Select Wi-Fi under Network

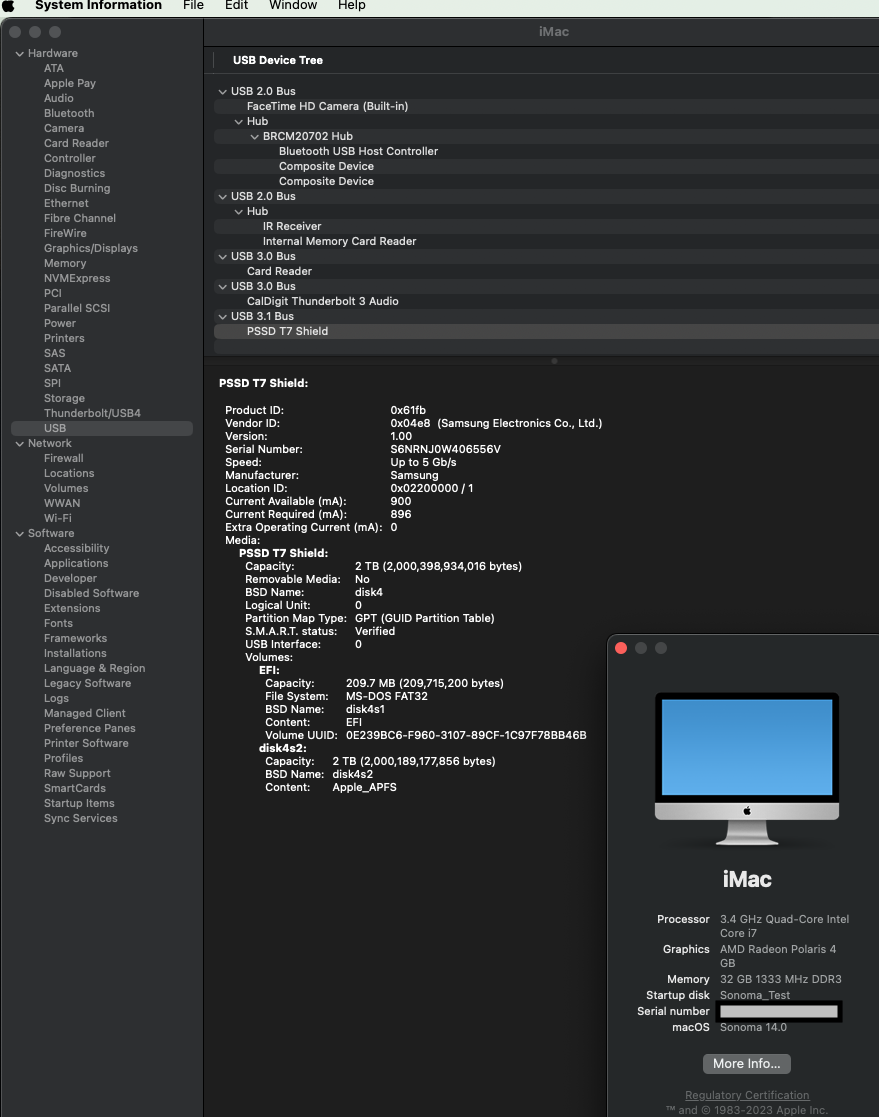point(58,518)
